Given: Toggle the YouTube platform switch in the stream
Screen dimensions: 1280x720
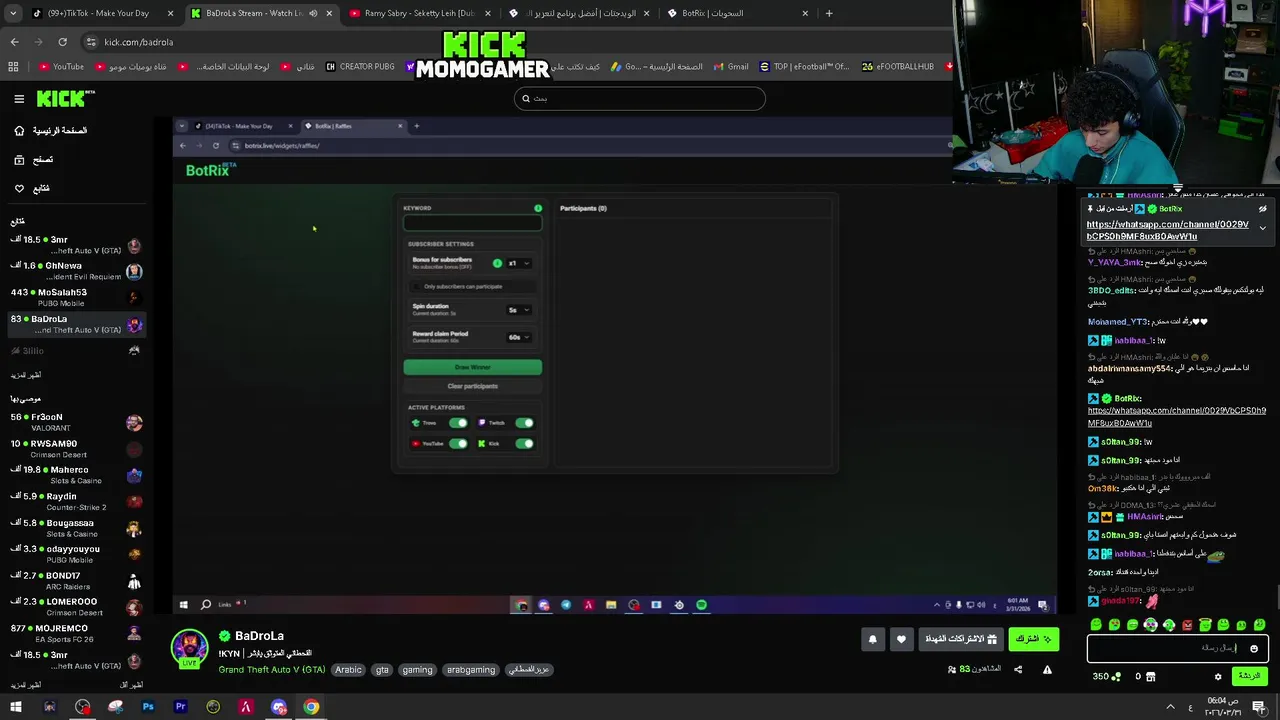Looking at the screenshot, I should (x=458, y=443).
